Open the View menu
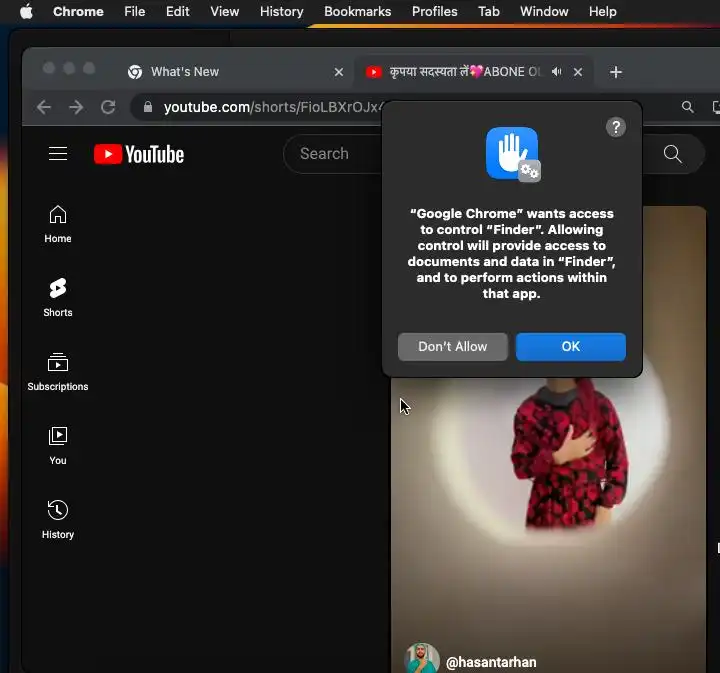The width and height of the screenshot is (720, 673). [225, 11]
